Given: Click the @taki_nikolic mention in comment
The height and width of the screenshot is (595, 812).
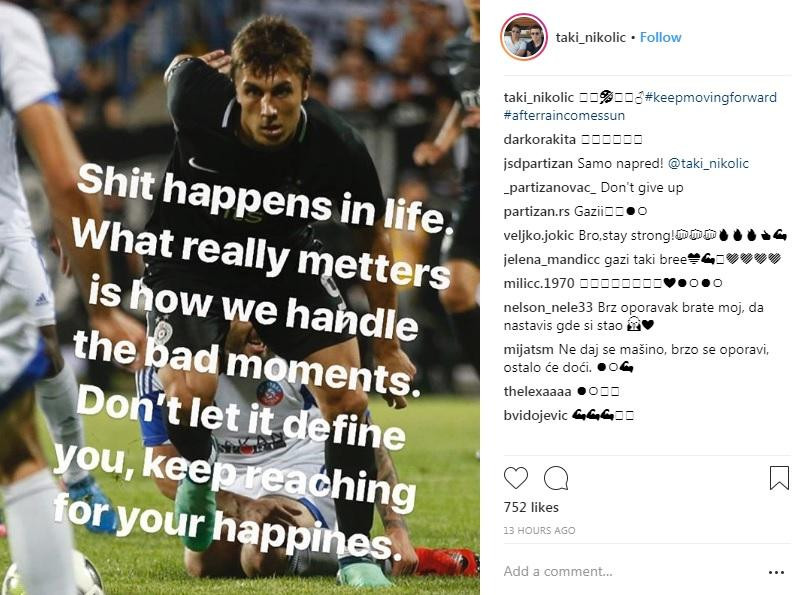Looking at the screenshot, I should pos(708,164).
